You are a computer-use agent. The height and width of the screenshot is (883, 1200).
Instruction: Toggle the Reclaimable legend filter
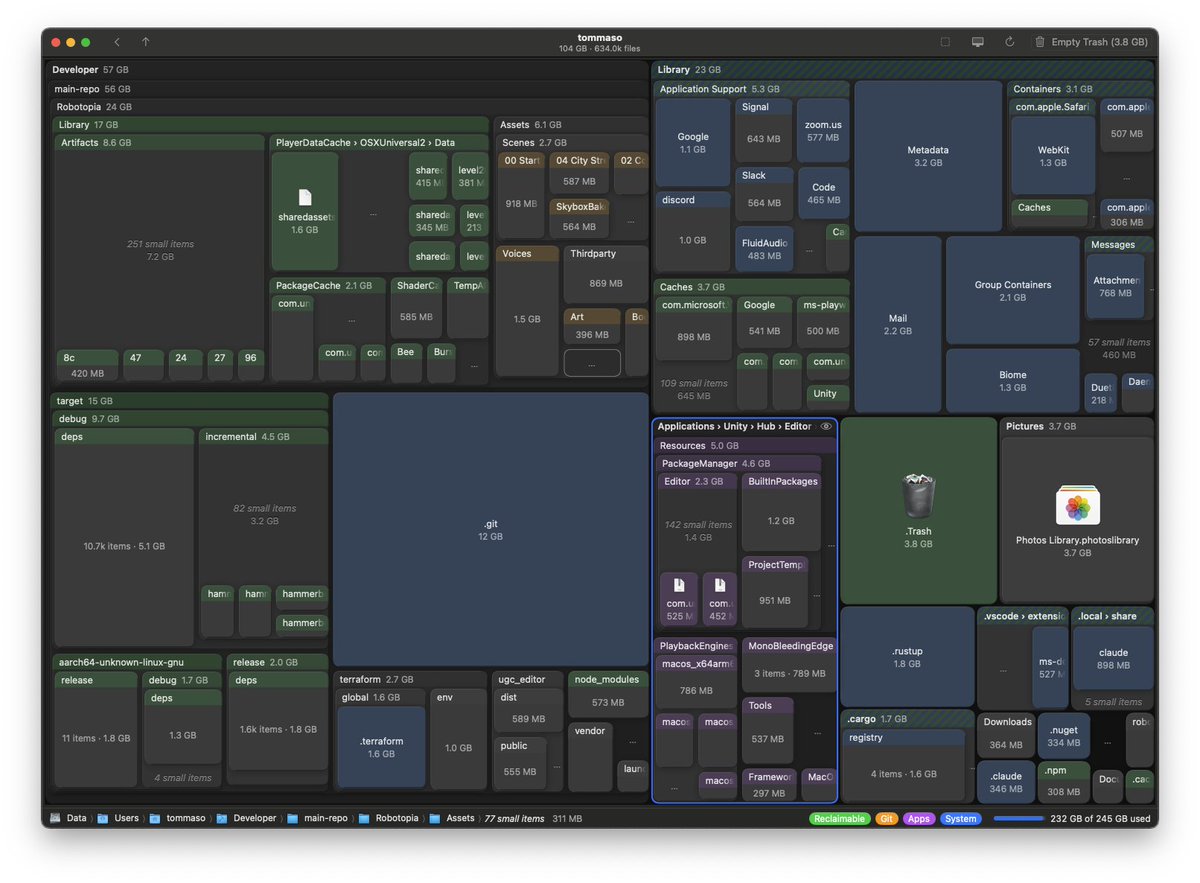point(839,818)
